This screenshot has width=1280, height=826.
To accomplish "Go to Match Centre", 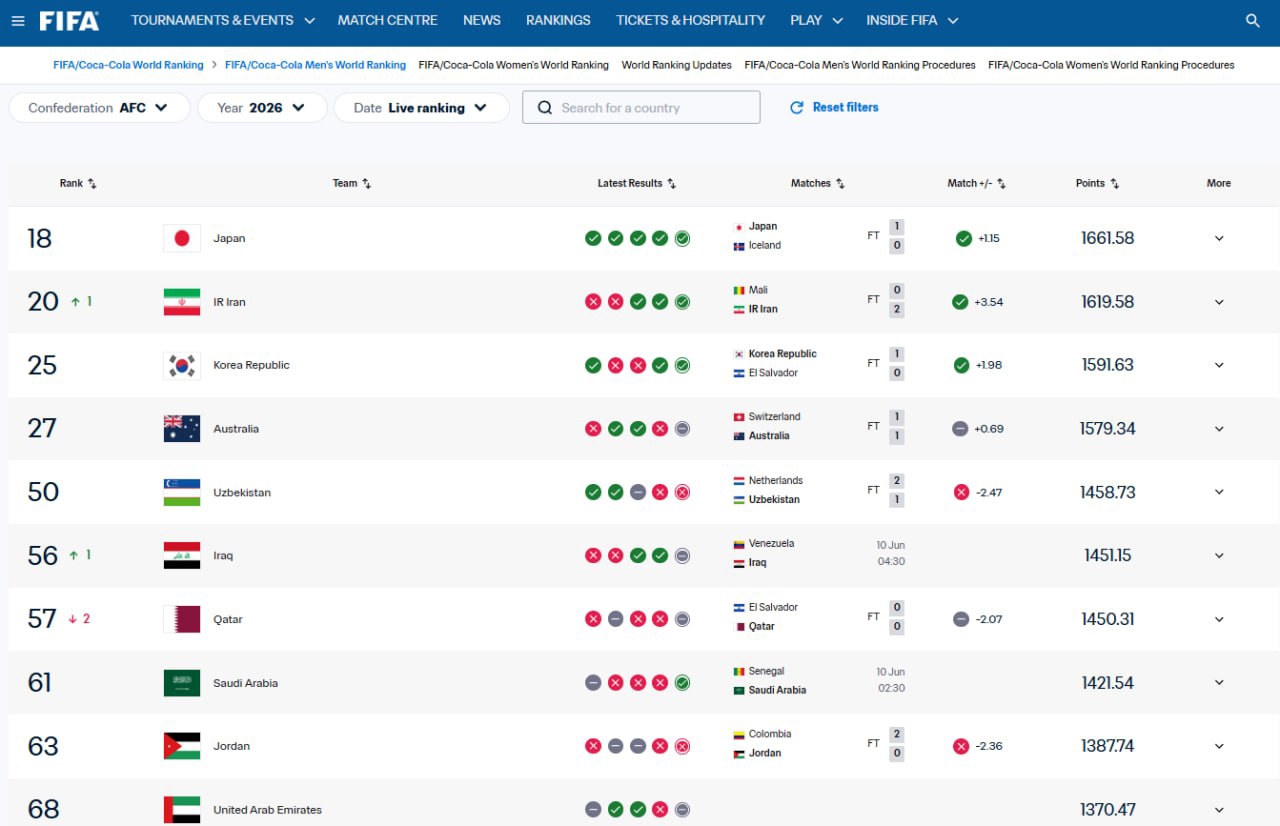I will click(388, 20).
